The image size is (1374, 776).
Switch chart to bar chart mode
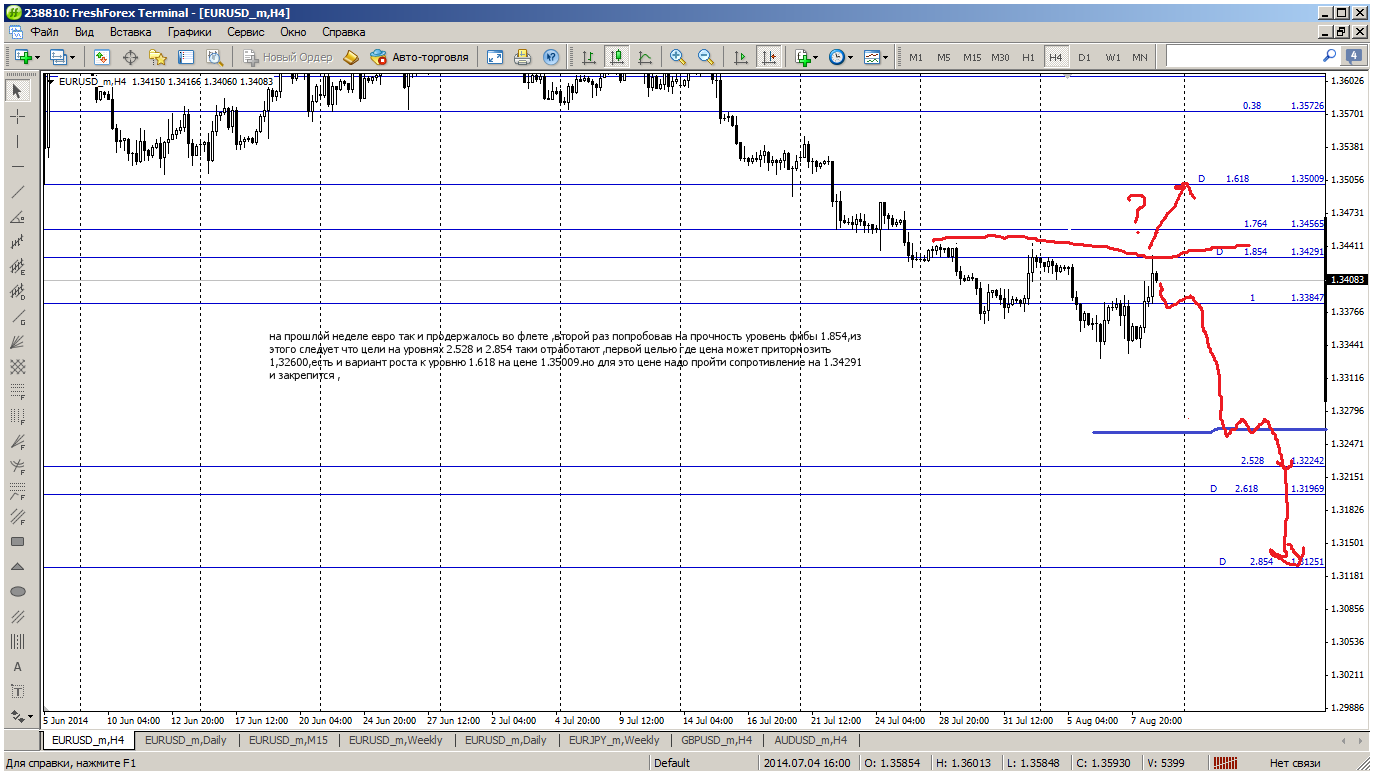click(x=589, y=57)
